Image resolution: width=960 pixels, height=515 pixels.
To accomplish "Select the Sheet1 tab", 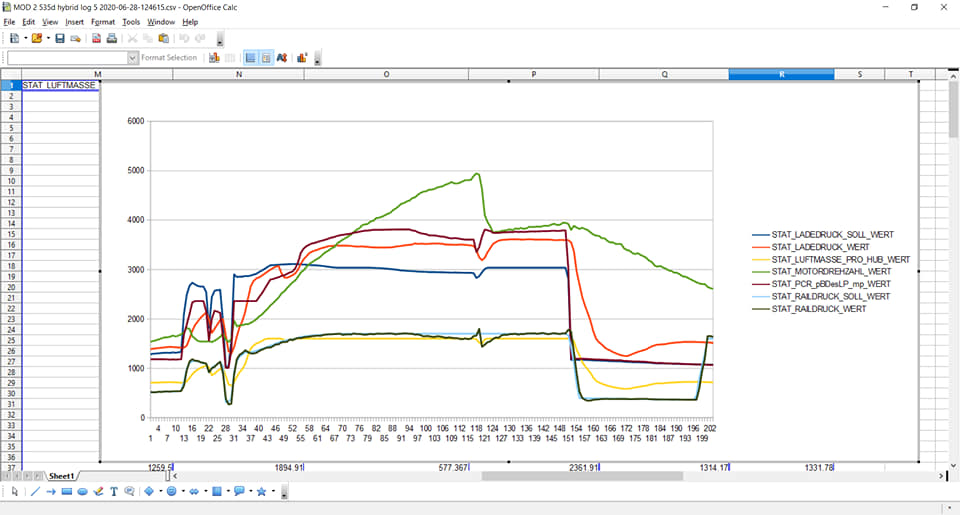I will tap(61, 476).
